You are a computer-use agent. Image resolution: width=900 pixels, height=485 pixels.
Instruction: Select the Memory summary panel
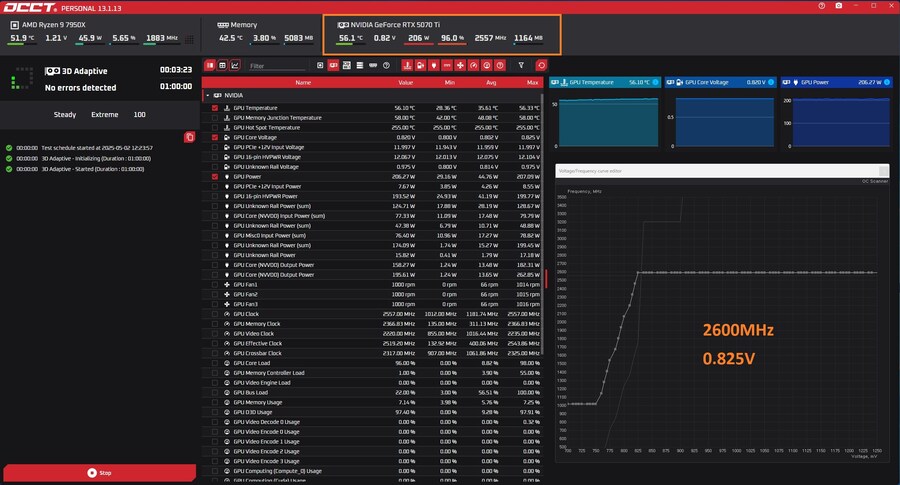[x=266, y=31]
